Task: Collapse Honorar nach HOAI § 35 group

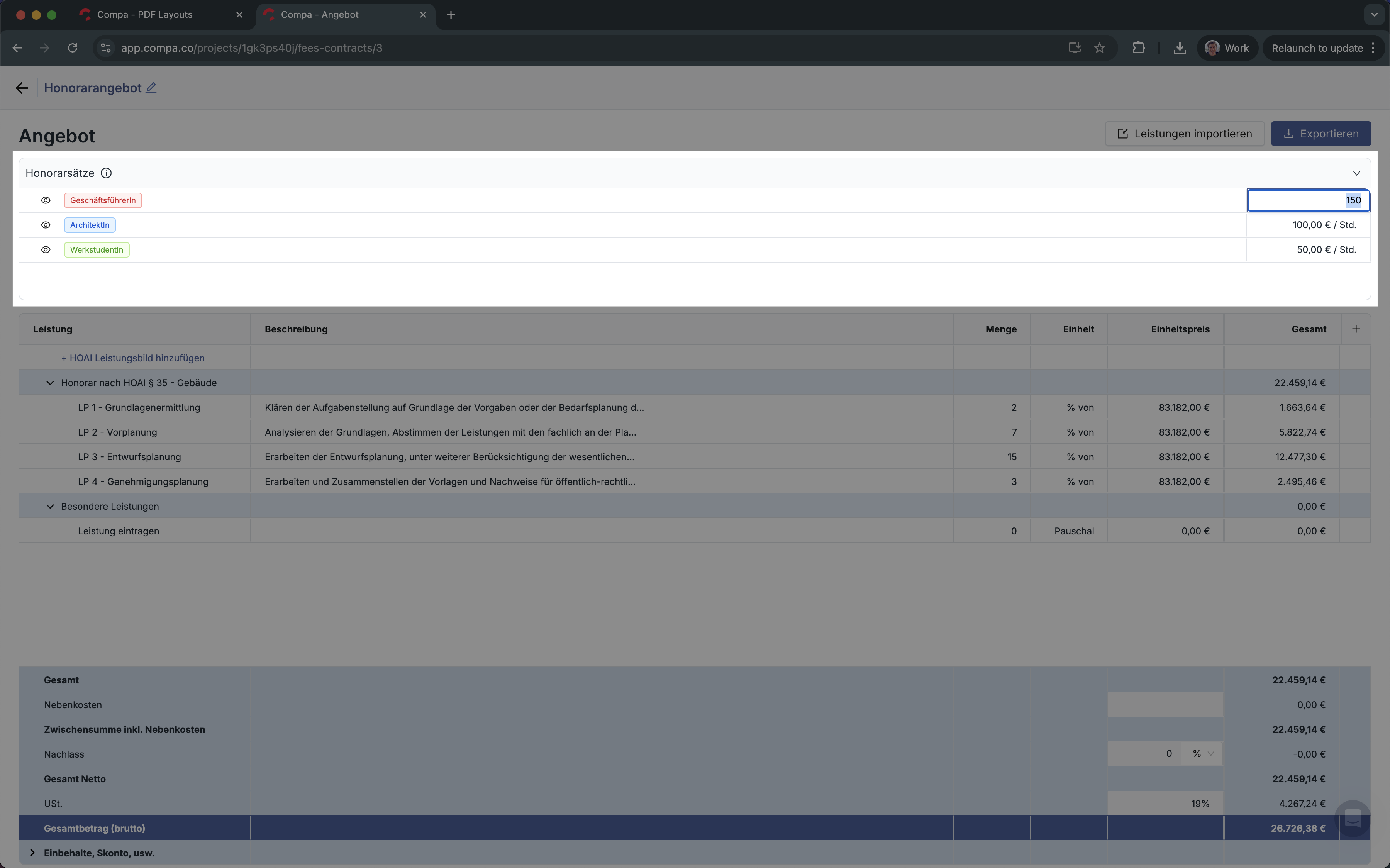Action: pos(50,383)
